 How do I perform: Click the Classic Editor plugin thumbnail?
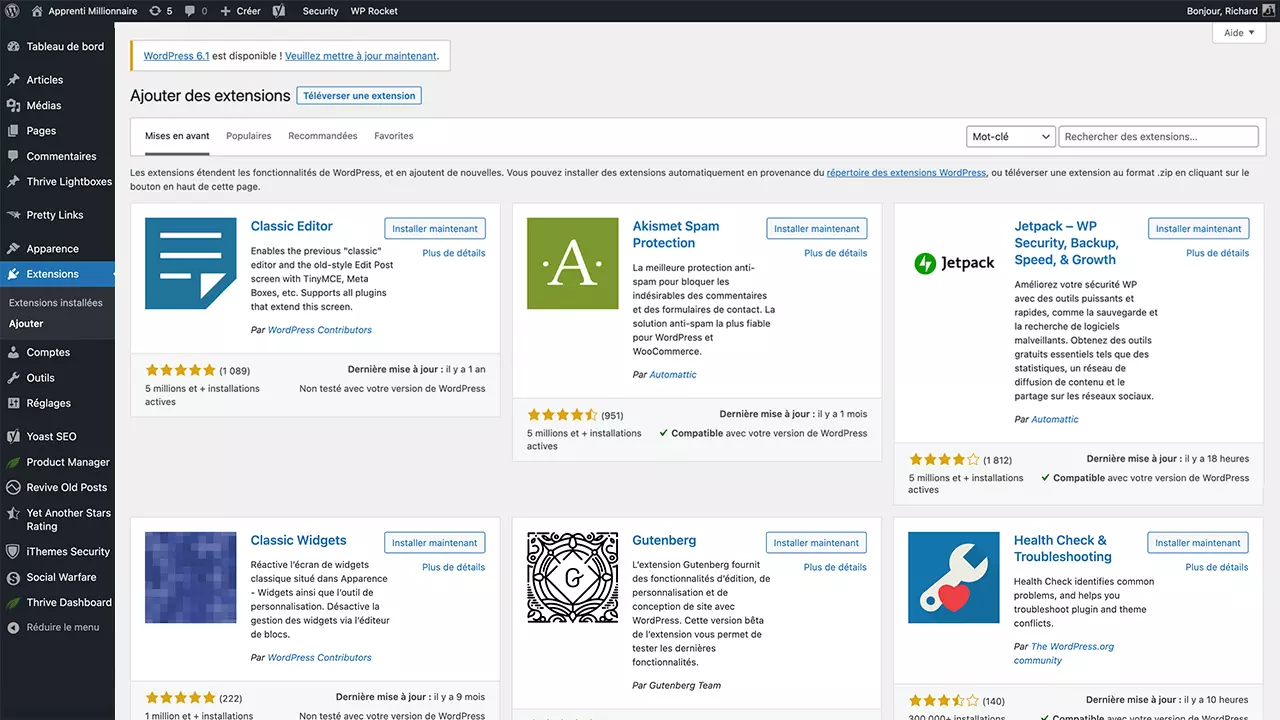point(191,264)
